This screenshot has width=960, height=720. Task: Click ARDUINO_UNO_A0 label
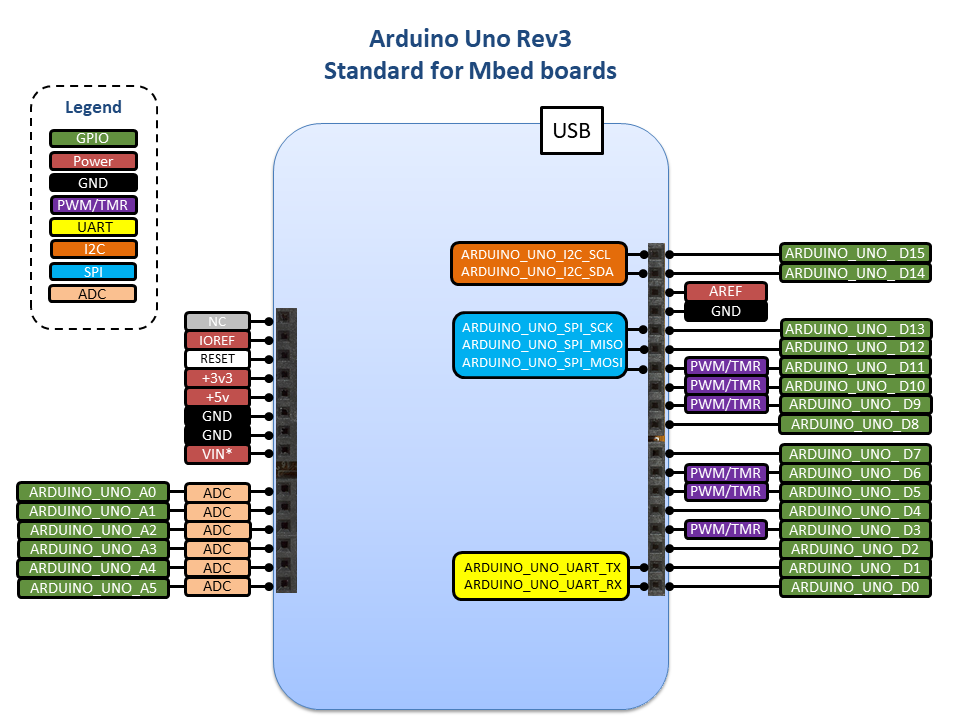(93, 492)
